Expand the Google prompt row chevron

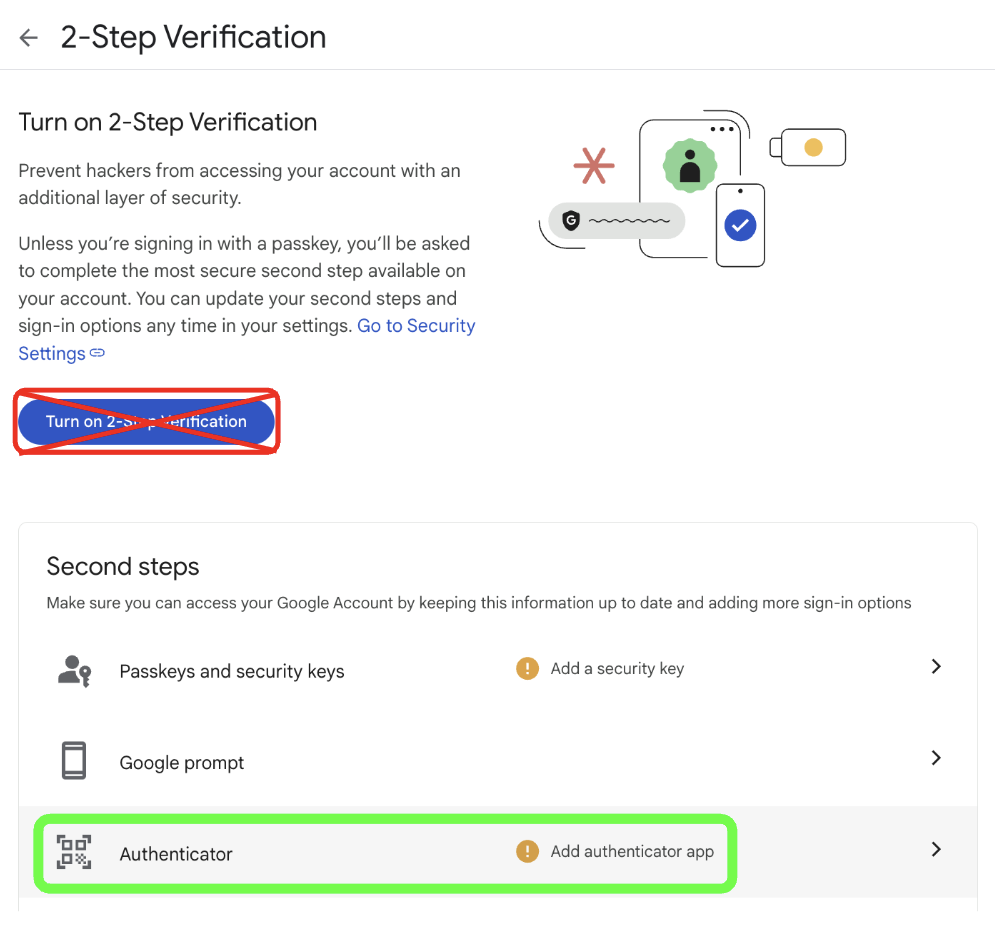[936, 758]
